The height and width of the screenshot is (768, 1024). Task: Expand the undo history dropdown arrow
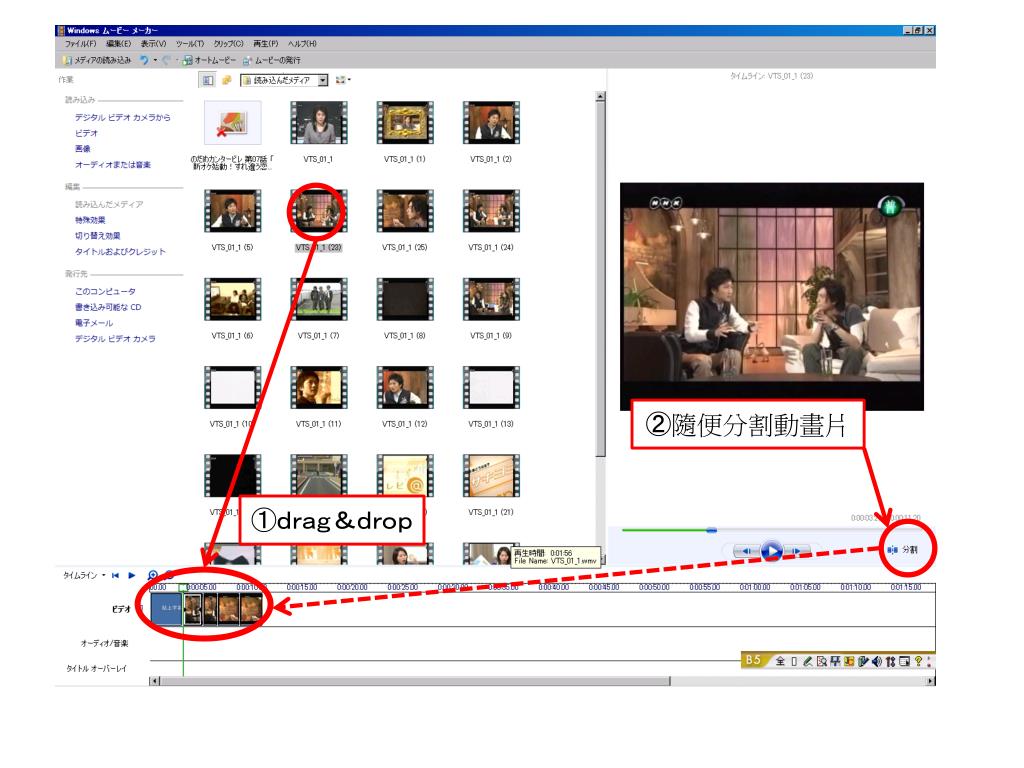click(155, 60)
